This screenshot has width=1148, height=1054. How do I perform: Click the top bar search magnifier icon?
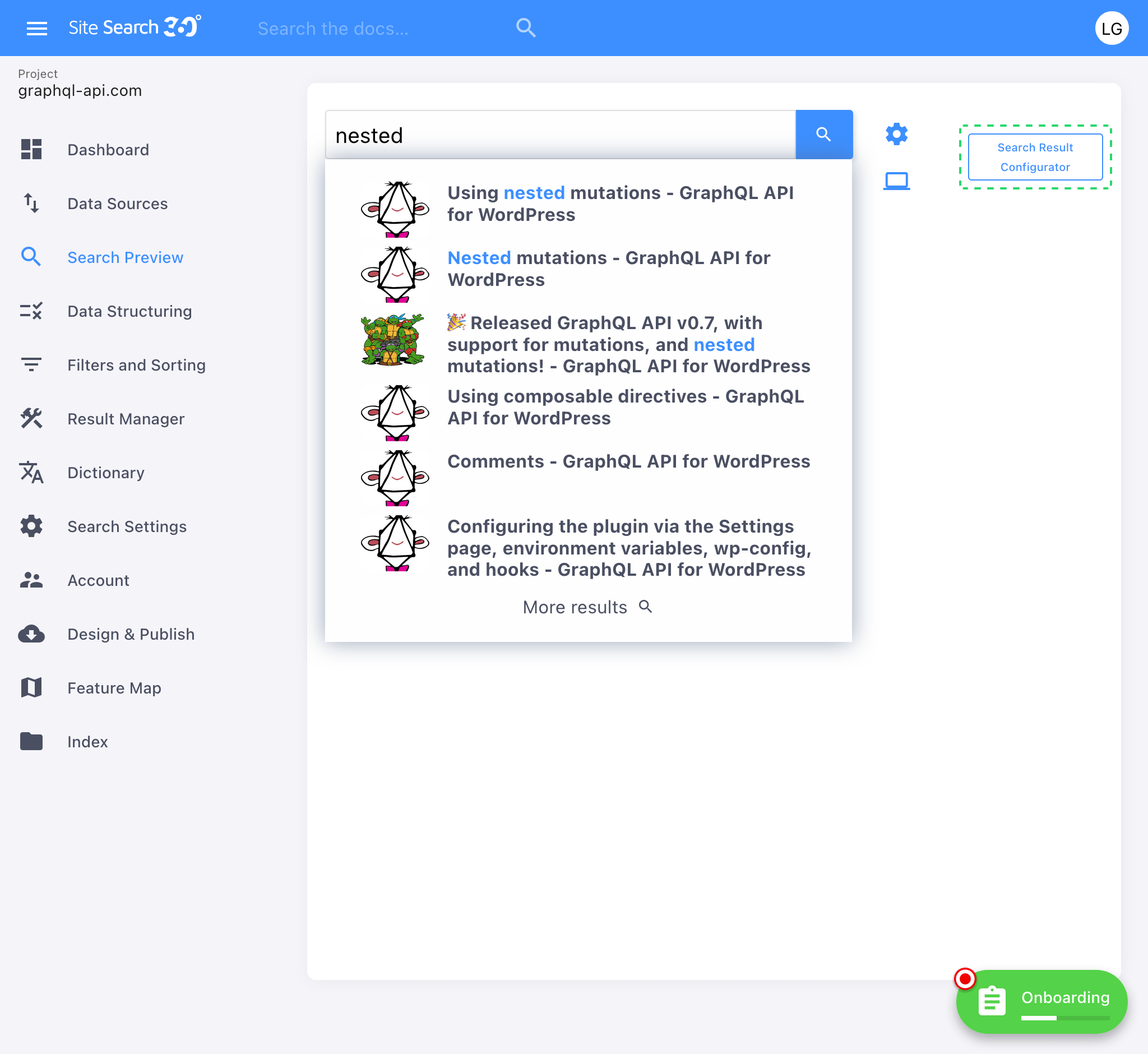pos(525,27)
